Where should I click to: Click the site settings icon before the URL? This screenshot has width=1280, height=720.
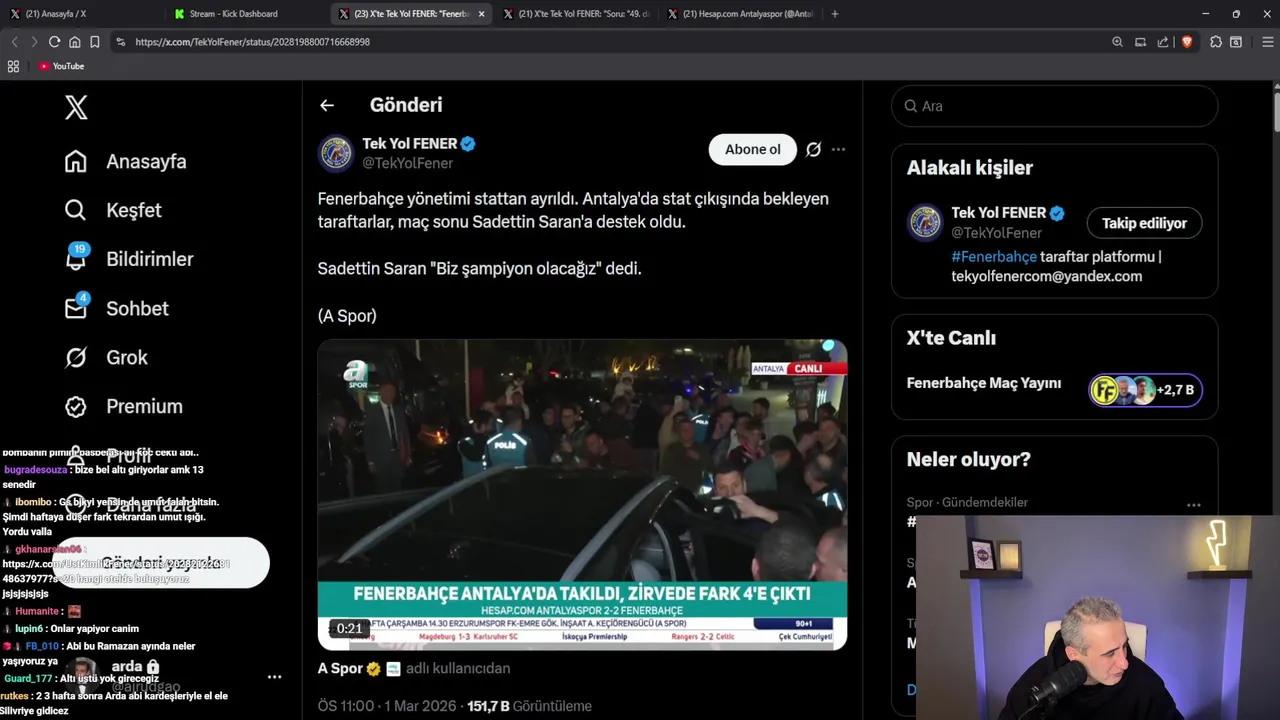[121, 42]
